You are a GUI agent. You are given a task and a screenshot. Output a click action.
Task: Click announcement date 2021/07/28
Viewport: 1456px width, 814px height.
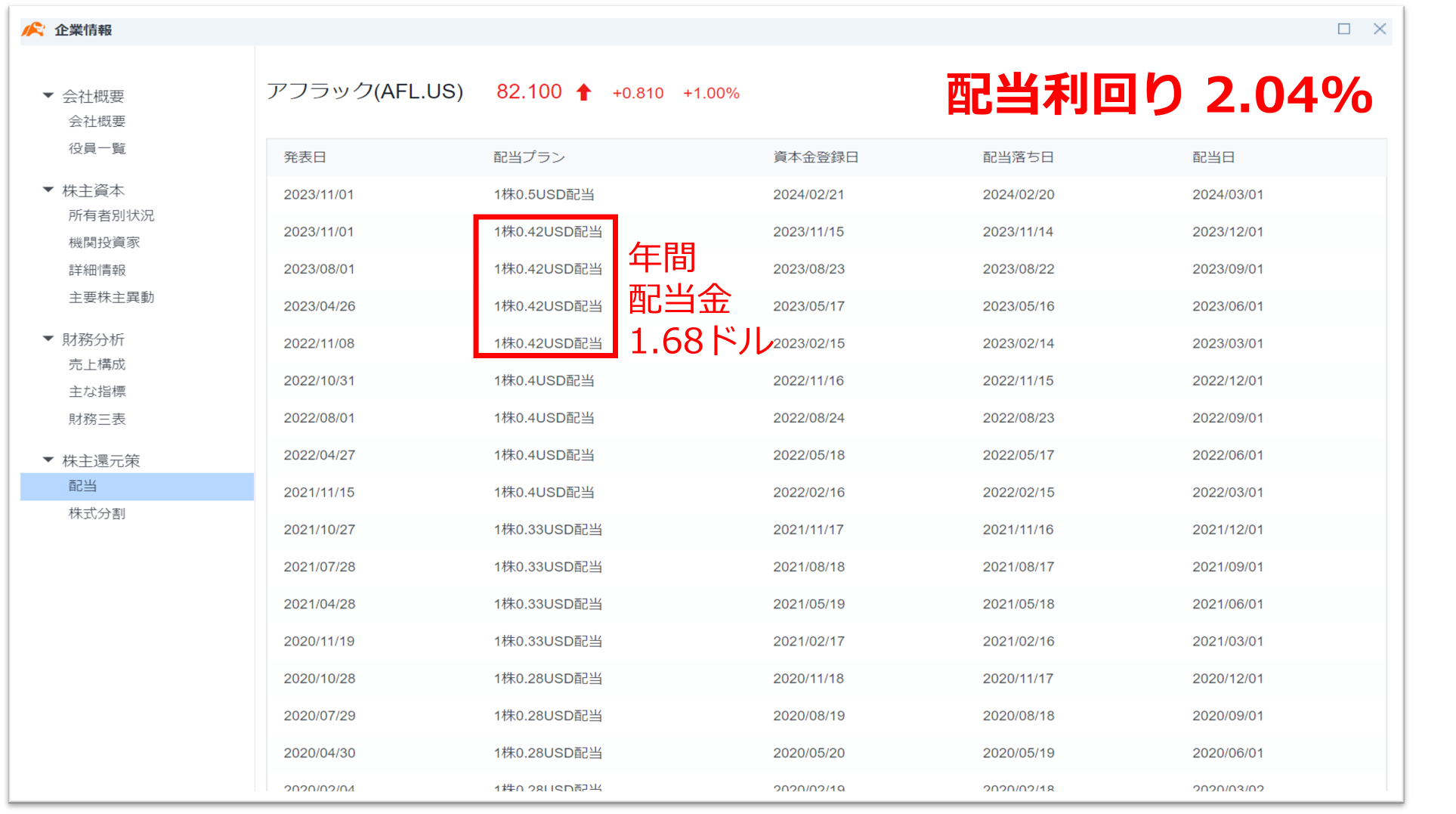[320, 567]
